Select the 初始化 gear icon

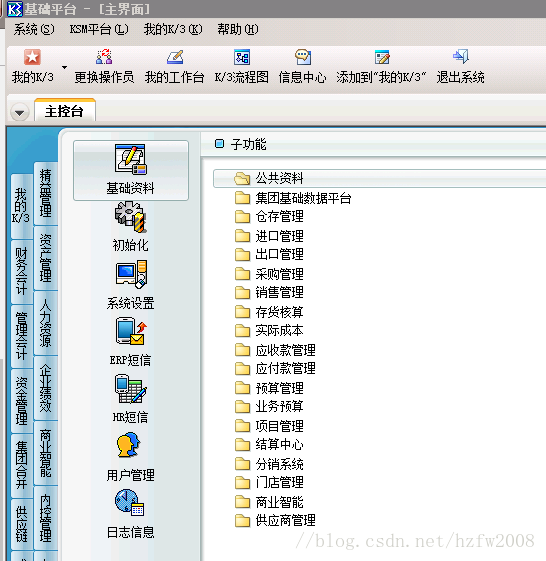(x=131, y=217)
